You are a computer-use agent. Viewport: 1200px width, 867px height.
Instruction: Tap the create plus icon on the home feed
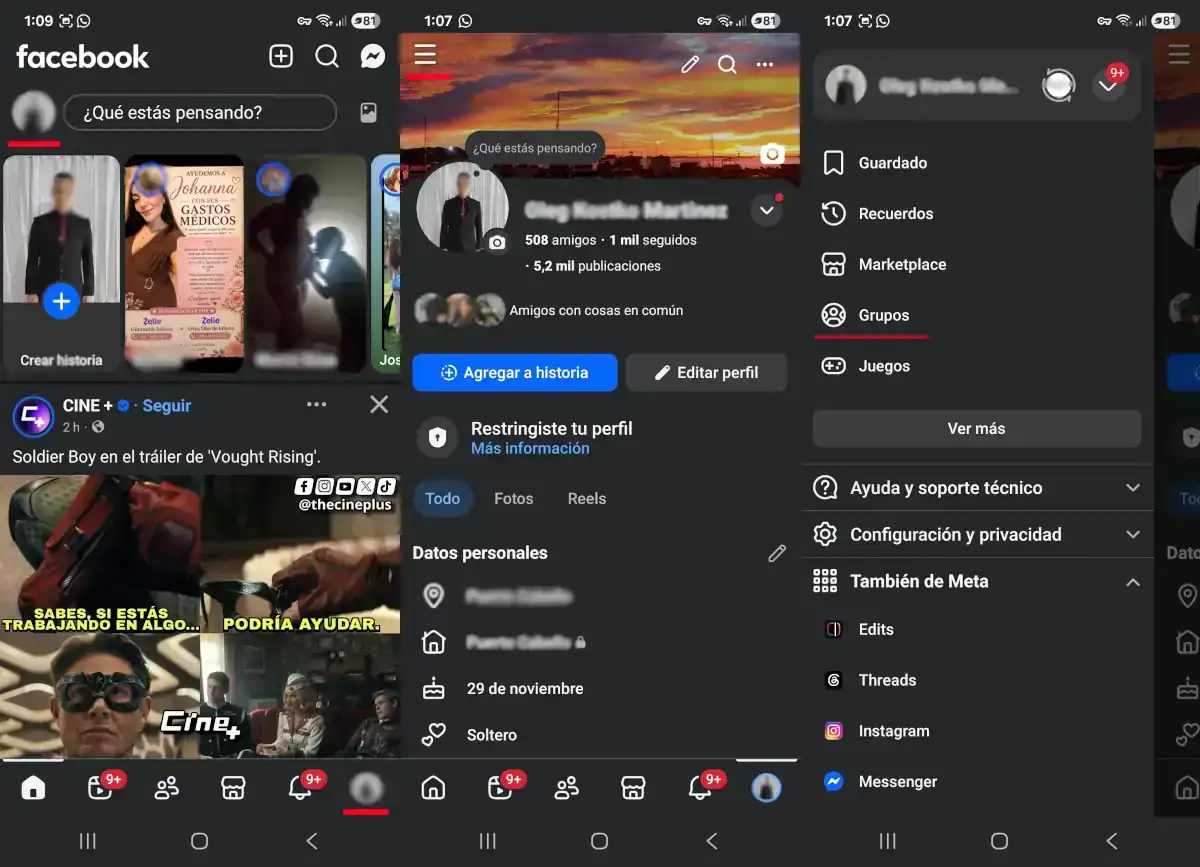281,56
